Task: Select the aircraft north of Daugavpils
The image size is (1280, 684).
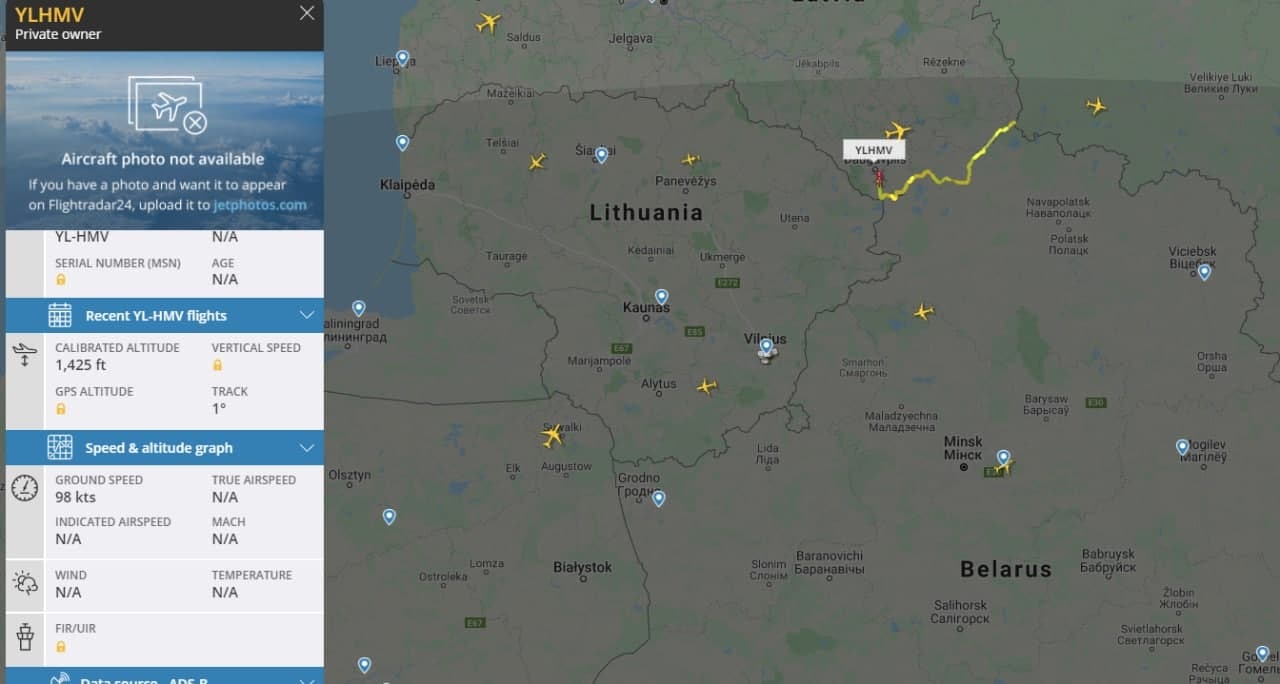Action: pyautogui.click(x=898, y=131)
